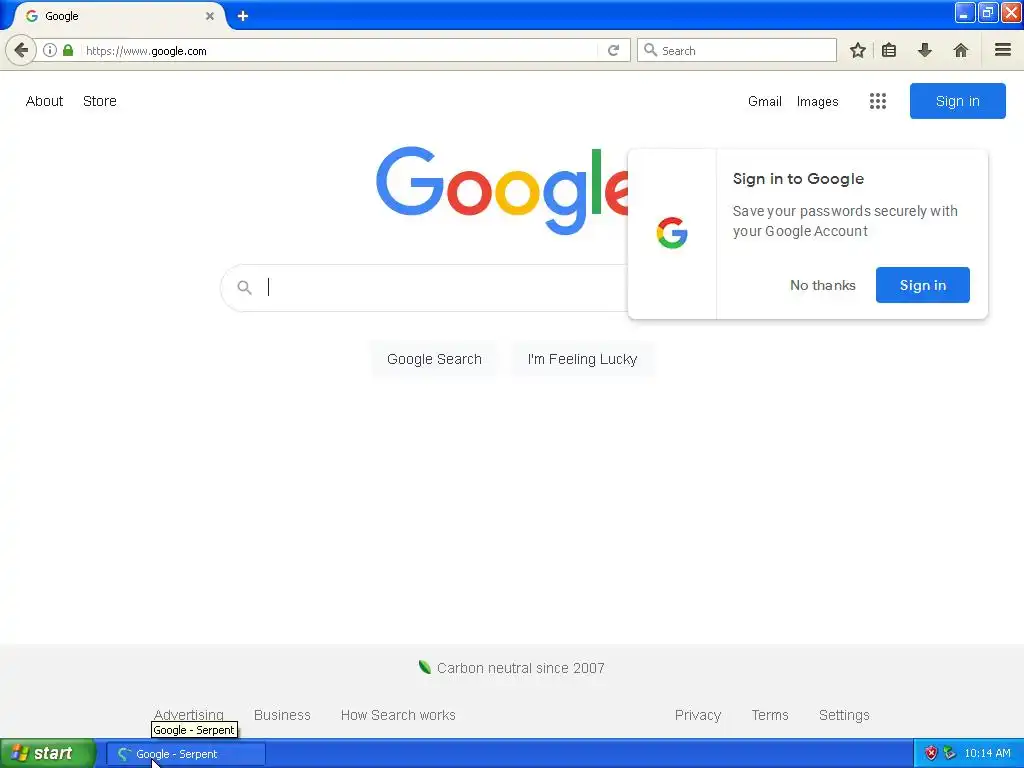This screenshot has width=1024, height=768.
Task: Open the Advertising footer link
Action: [x=189, y=715]
